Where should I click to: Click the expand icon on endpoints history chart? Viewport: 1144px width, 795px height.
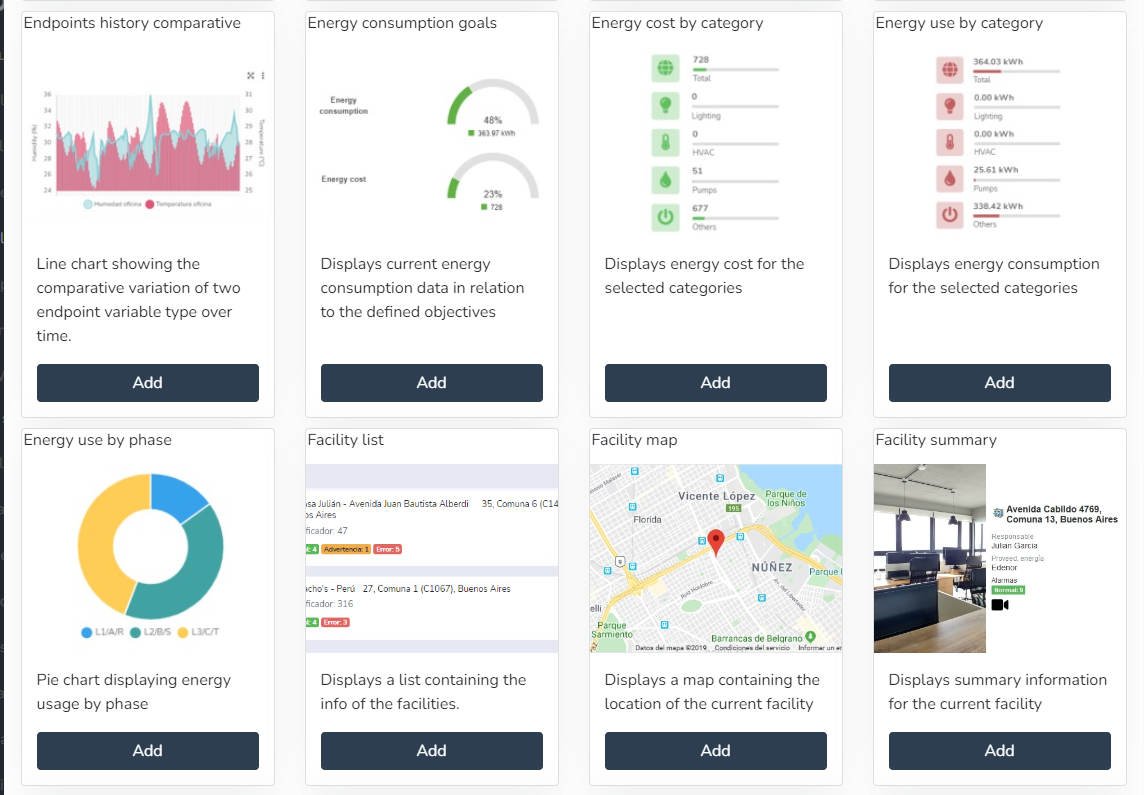pyautogui.click(x=250, y=76)
